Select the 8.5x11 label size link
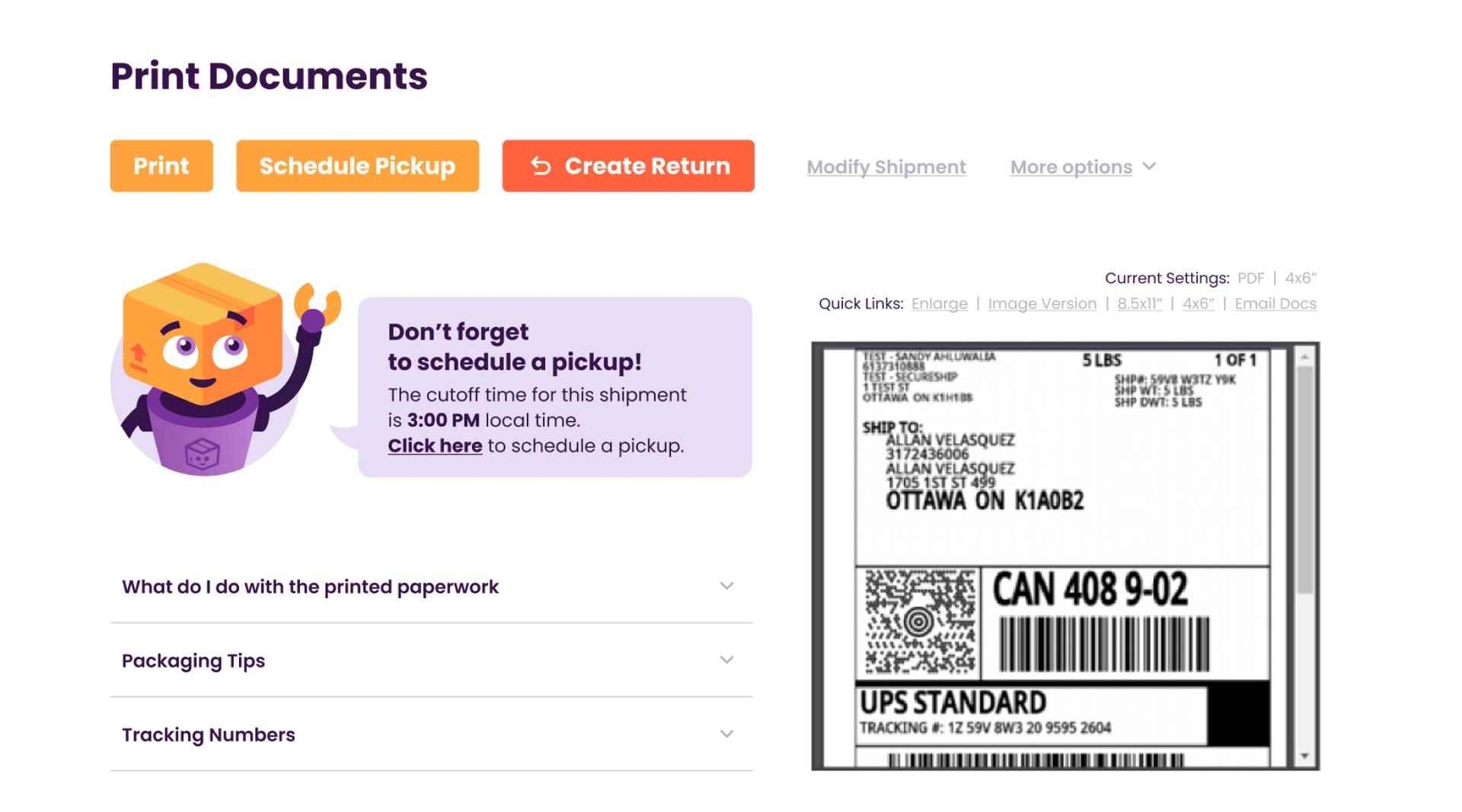Image resolution: width=1462 pixels, height=812 pixels. tap(1139, 303)
